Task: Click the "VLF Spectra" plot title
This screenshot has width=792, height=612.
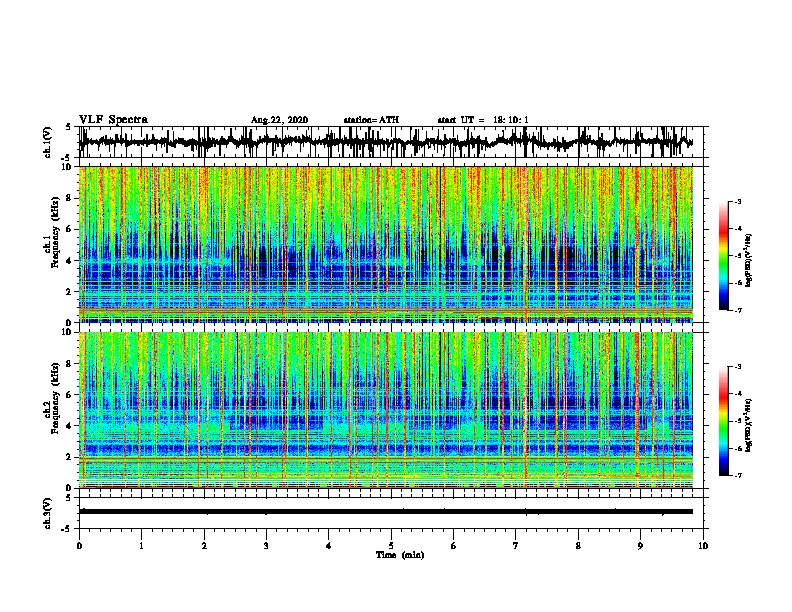Action: point(113,120)
